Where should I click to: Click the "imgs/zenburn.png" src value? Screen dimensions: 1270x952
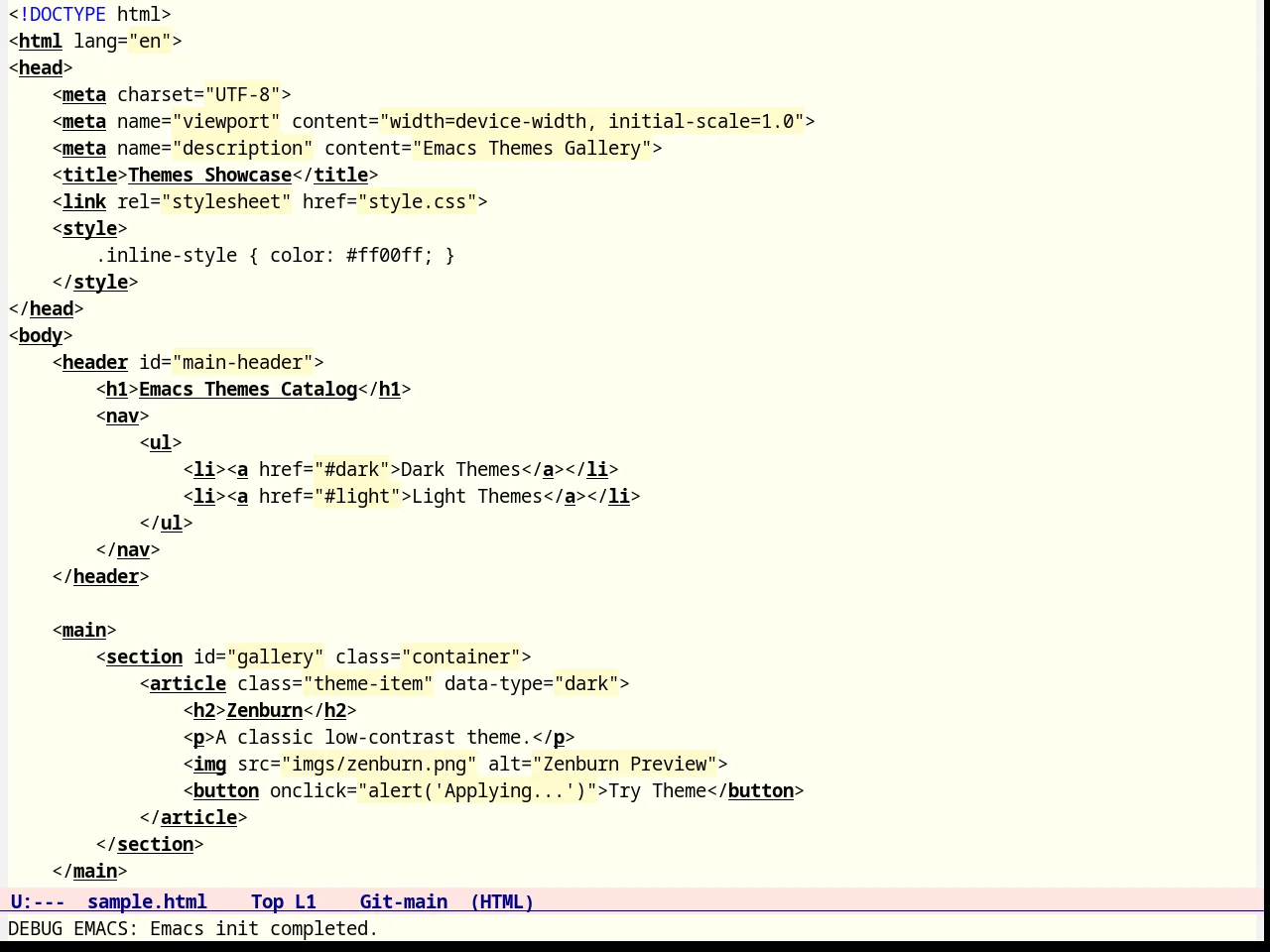pyautogui.click(x=379, y=764)
